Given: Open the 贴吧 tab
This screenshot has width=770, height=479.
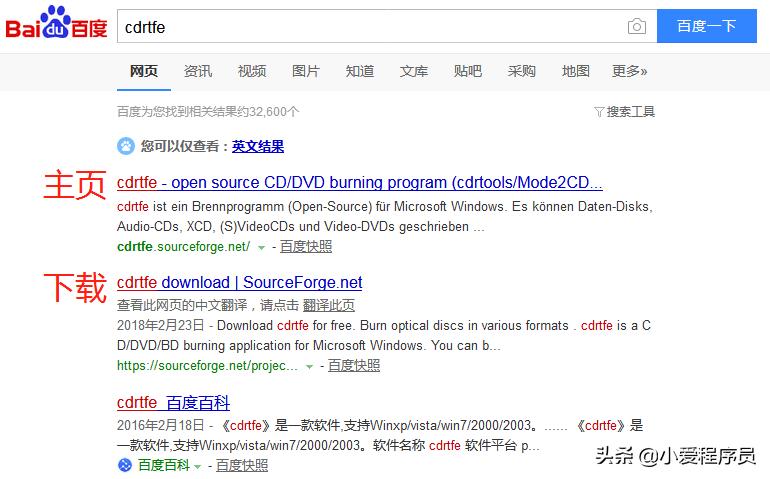Looking at the screenshot, I should (468, 71).
